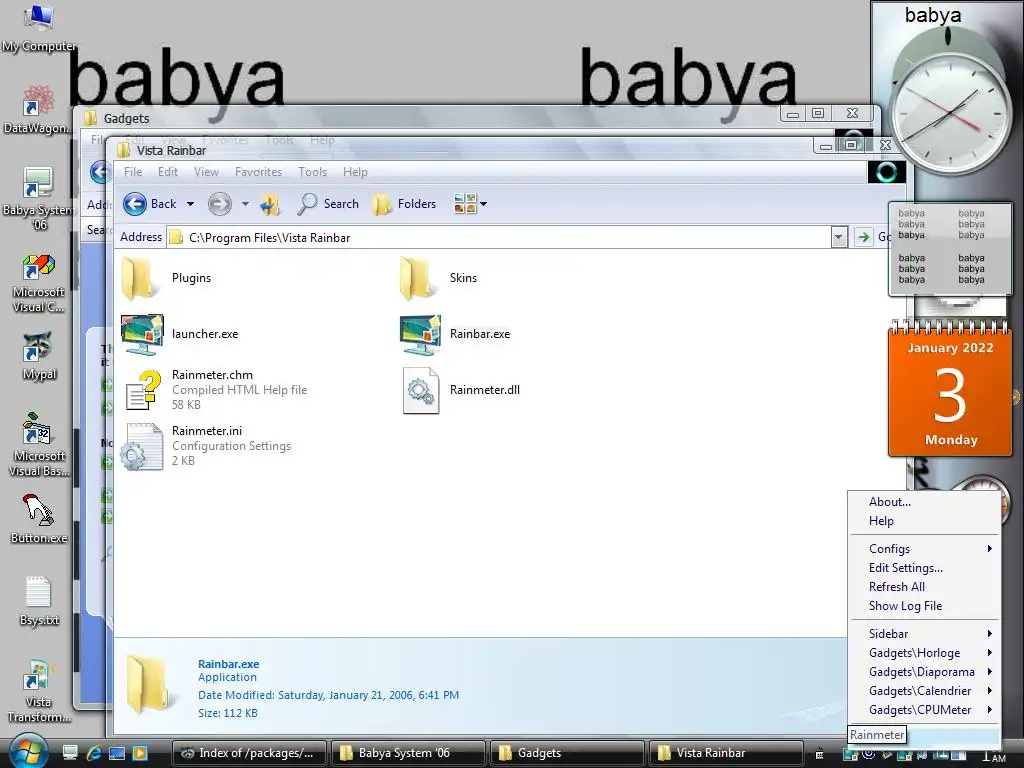This screenshot has height=768, width=1024.
Task: Open the Views icon menu
Action: click(470, 204)
